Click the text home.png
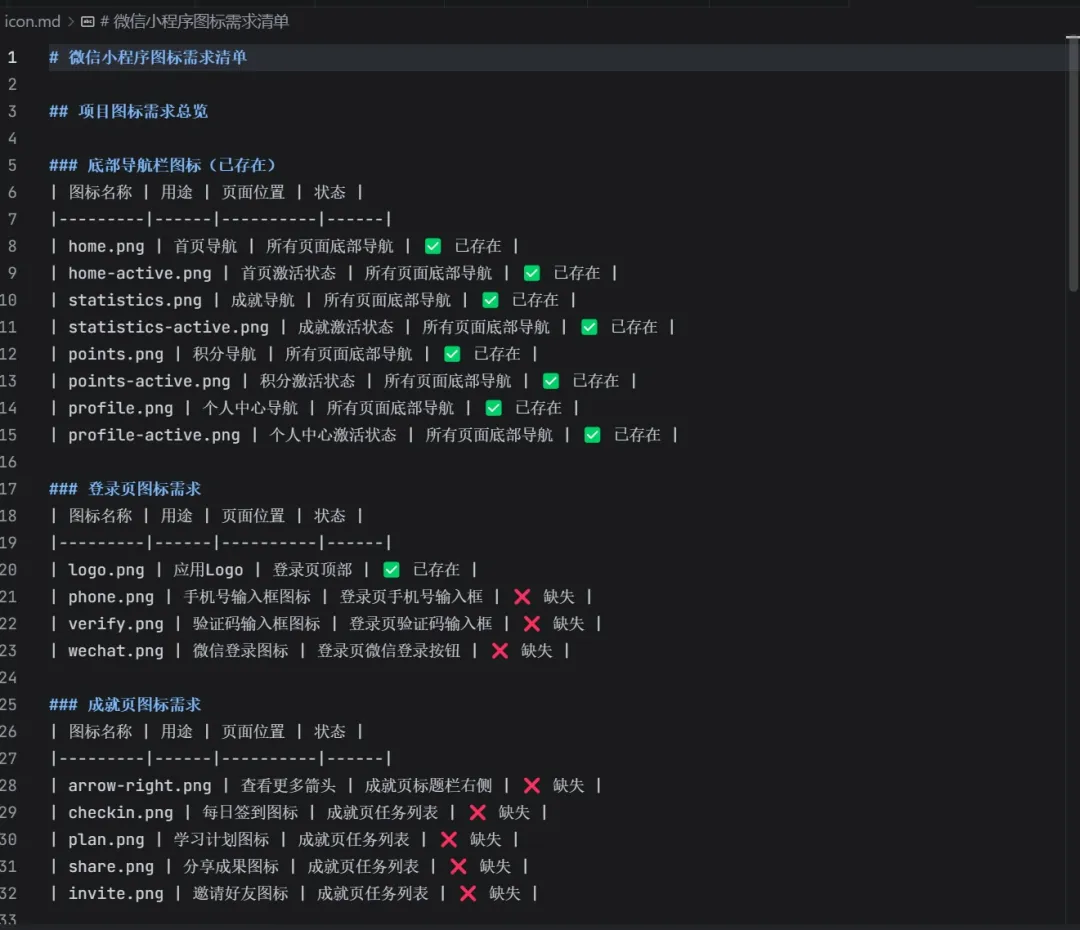Screen dimensions: 1080x930 [x=106, y=246]
